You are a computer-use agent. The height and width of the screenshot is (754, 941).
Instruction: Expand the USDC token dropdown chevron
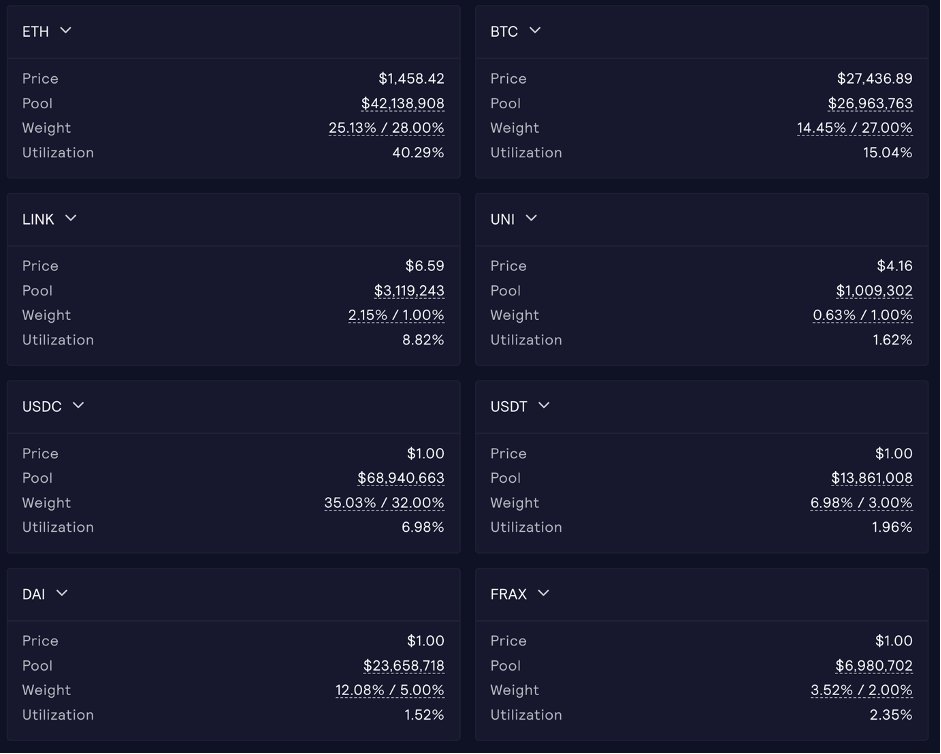(78, 406)
